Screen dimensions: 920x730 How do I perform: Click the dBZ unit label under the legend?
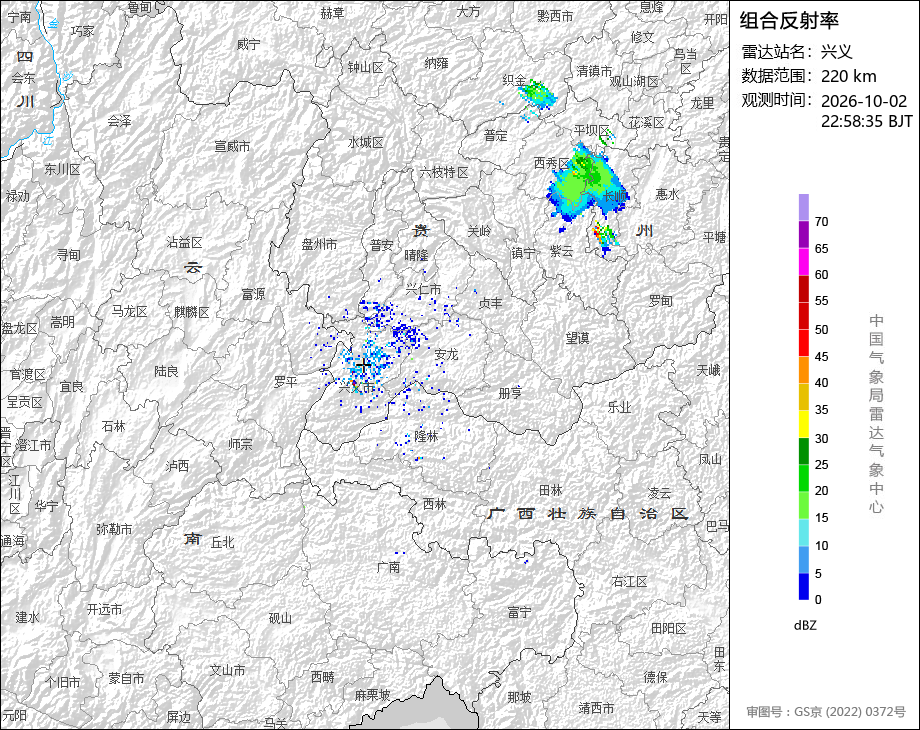805,626
